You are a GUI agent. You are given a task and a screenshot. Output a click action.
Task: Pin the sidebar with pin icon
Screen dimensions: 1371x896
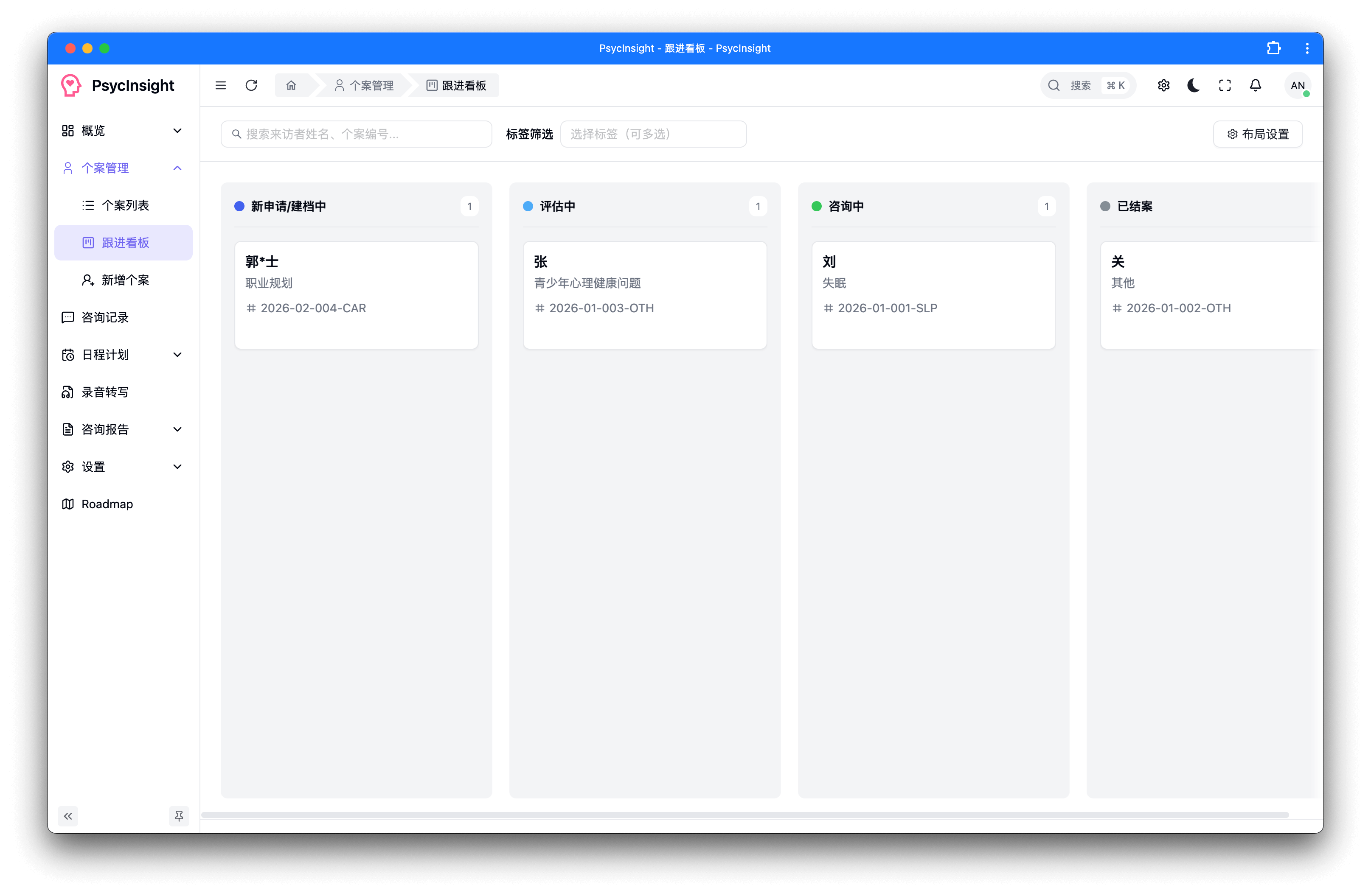click(179, 816)
